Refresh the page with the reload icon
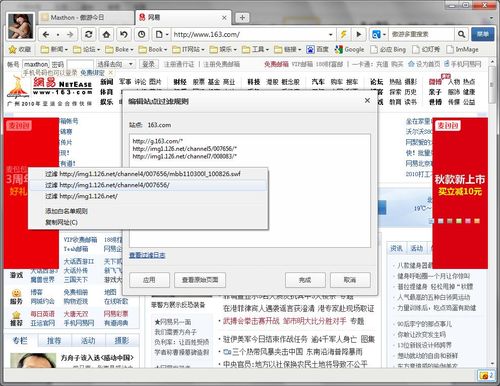Viewport: 500px width, 386px height. (x=89, y=34)
